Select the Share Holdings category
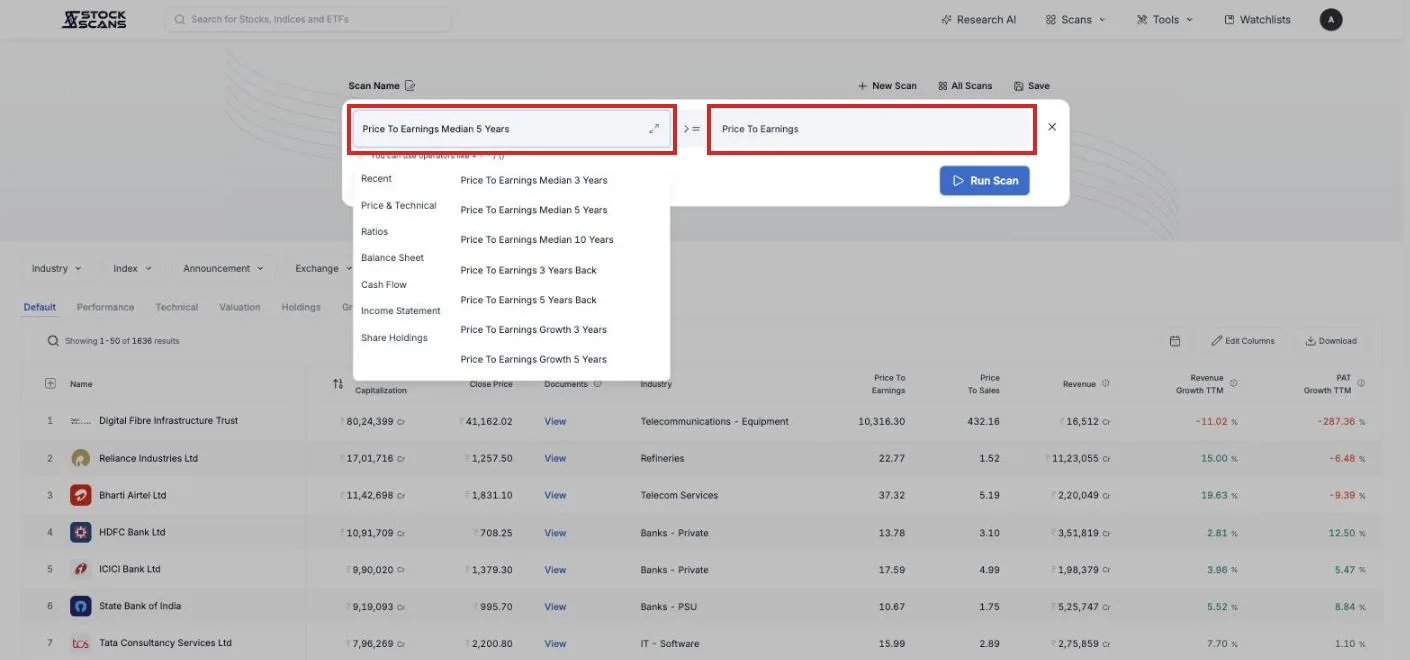1410x660 pixels. pyautogui.click(x=394, y=338)
